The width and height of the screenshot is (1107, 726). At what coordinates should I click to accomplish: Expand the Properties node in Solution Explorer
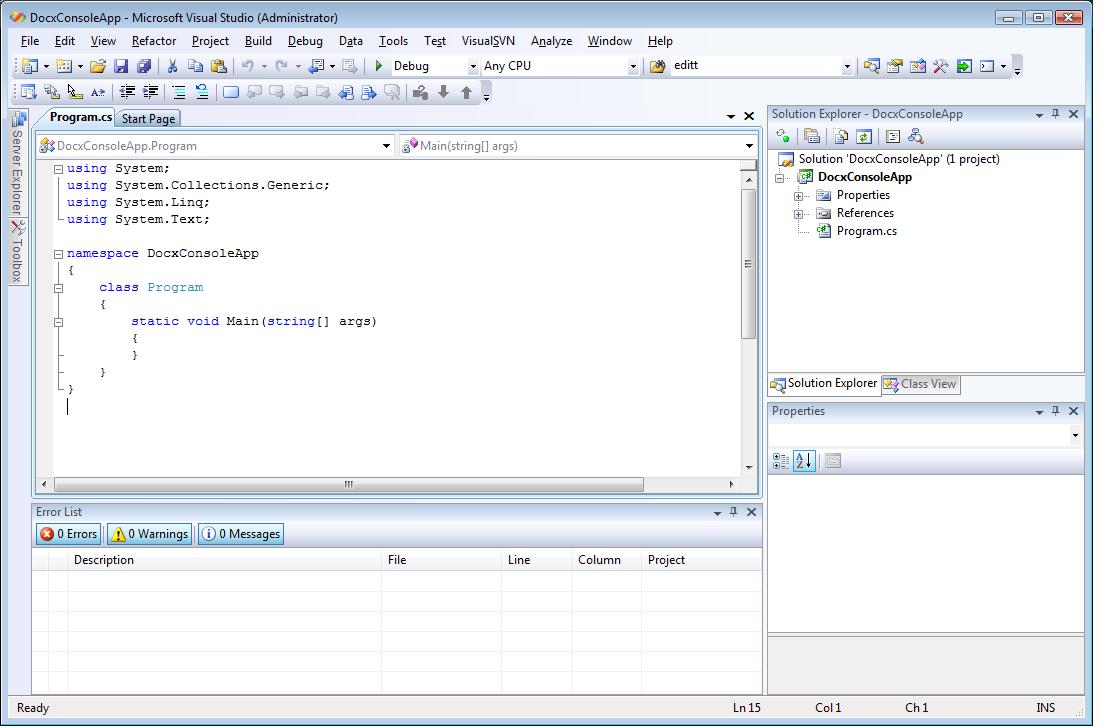pyautogui.click(x=798, y=196)
